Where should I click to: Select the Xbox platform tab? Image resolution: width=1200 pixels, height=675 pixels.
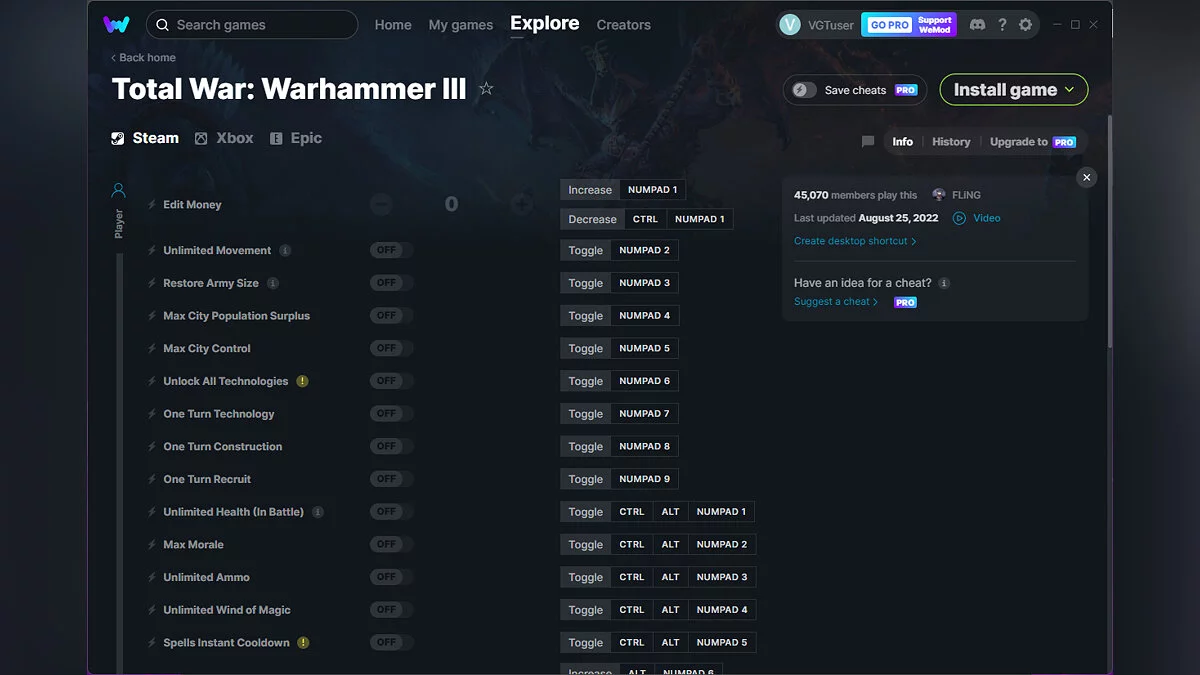pyautogui.click(x=224, y=137)
